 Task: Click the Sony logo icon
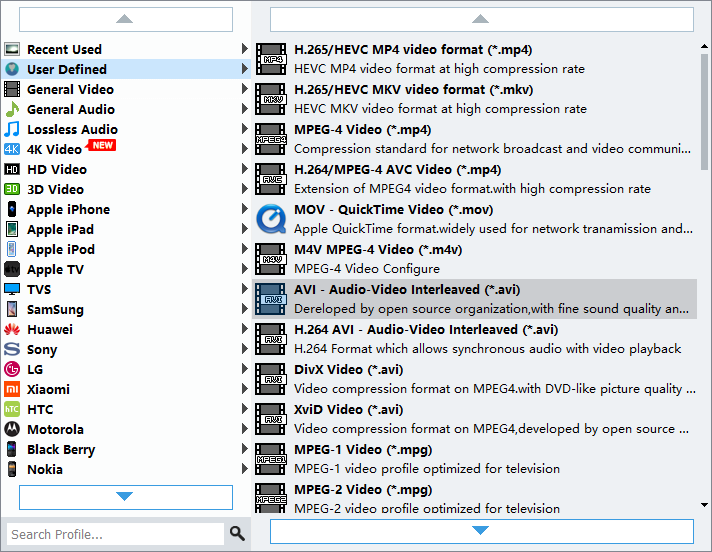click(x=12, y=349)
